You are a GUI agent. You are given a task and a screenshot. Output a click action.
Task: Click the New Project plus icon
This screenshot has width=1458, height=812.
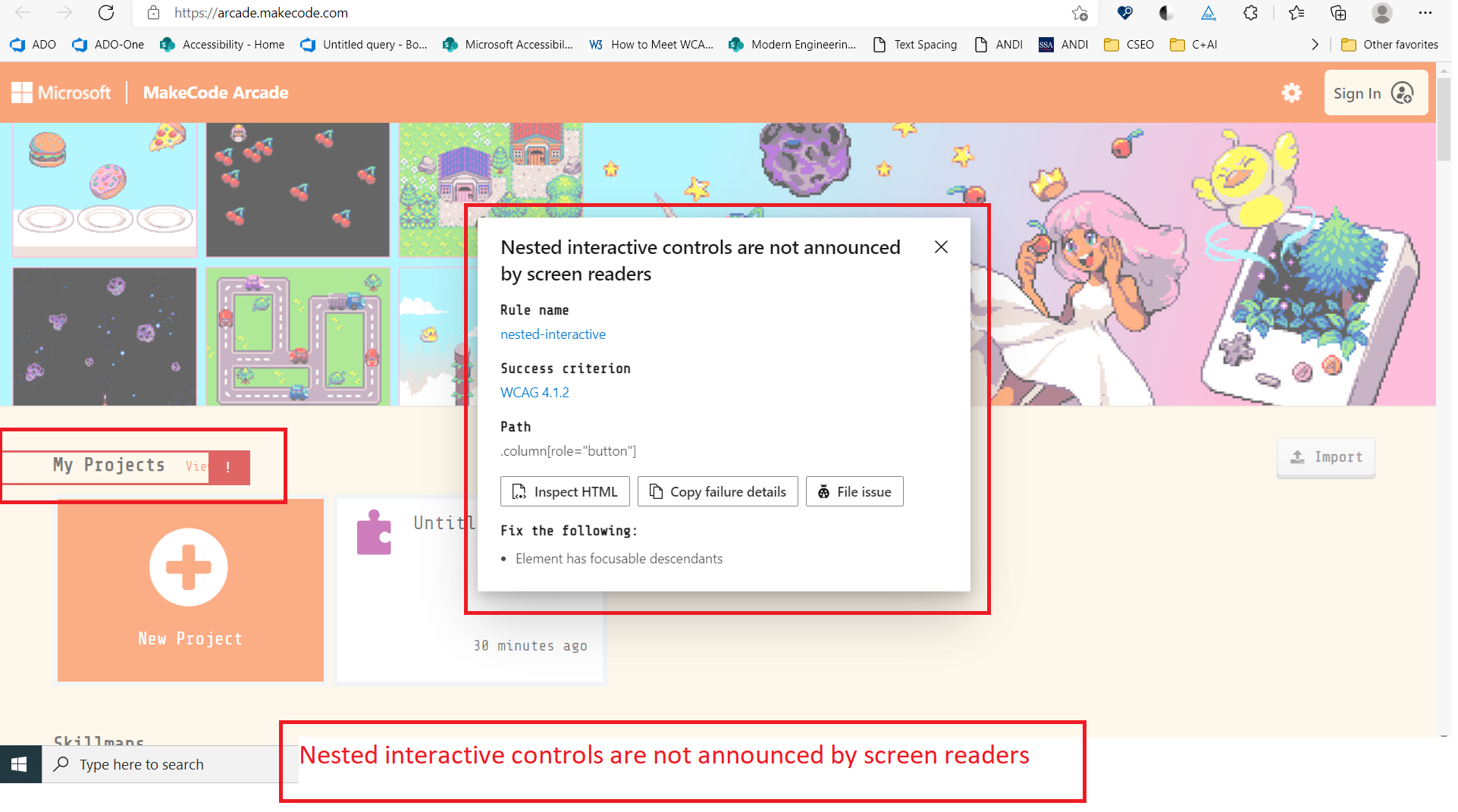pyautogui.click(x=189, y=567)
